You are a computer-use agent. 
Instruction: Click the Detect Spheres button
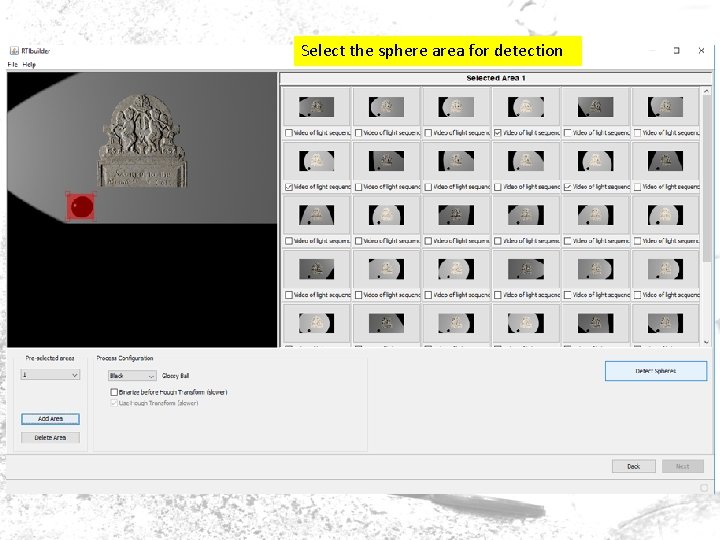pyautogui.click(x=656, y=371)
